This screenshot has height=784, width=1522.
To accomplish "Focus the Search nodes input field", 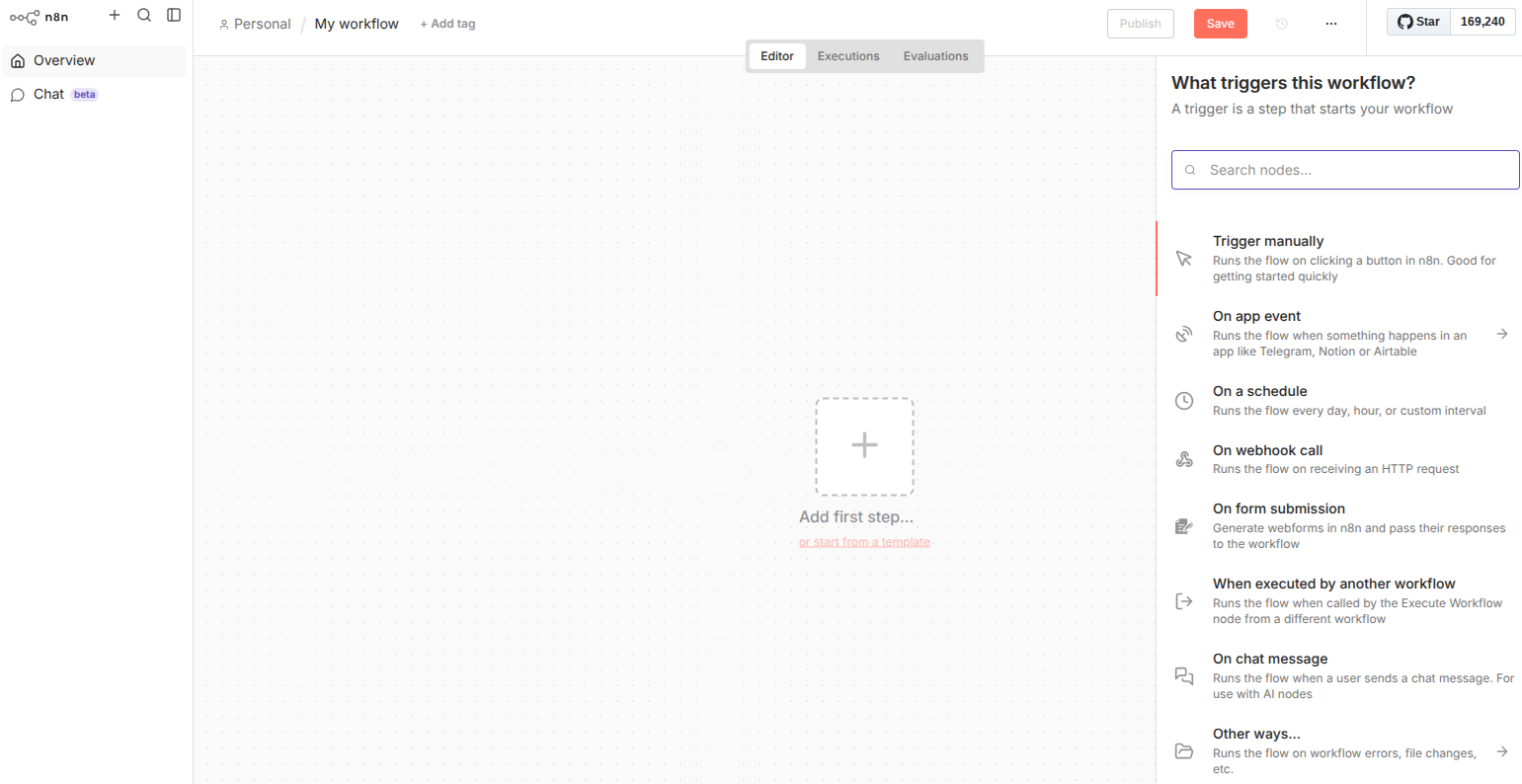I will [1353, 170].
